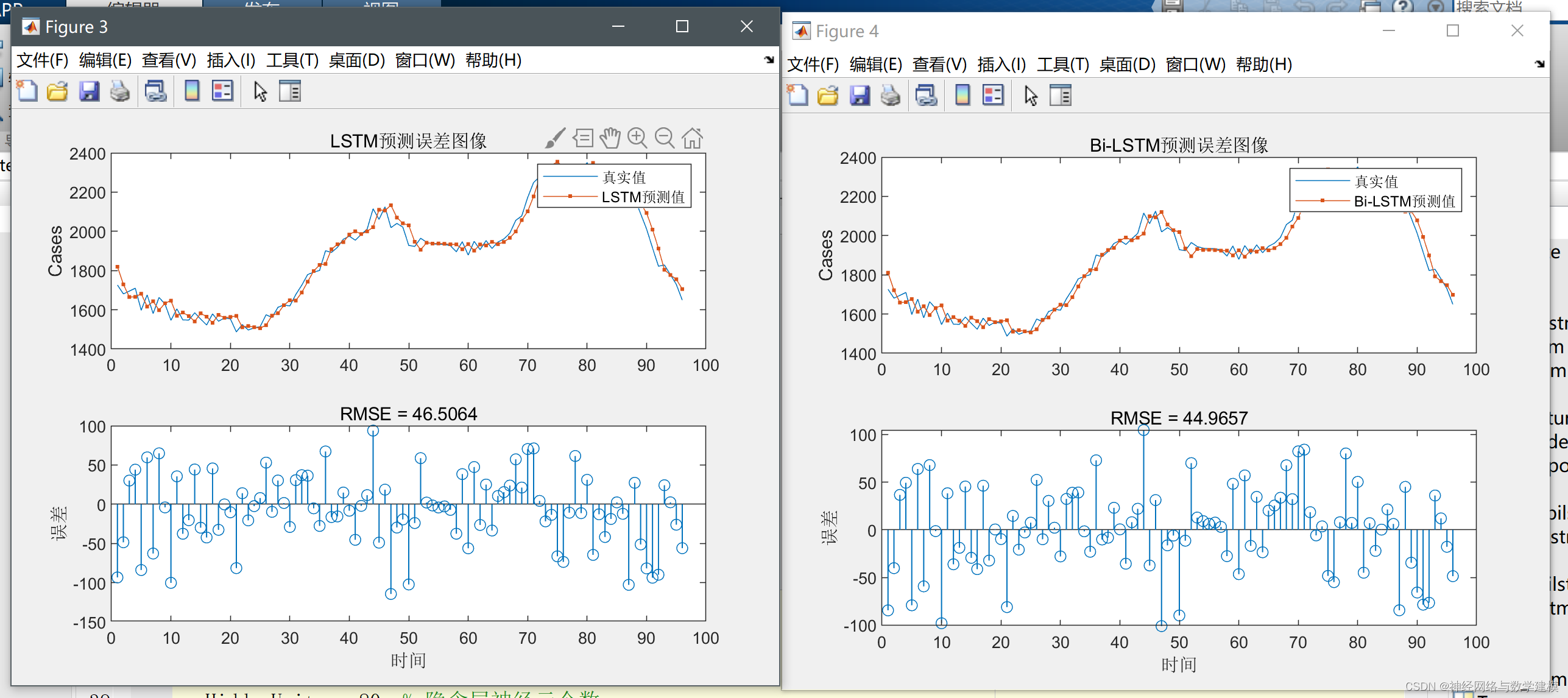Screen dimensions: 1568x698
Task: Toggle Zoom In mode on Figure 3
Action: click(x=638, y=138)
